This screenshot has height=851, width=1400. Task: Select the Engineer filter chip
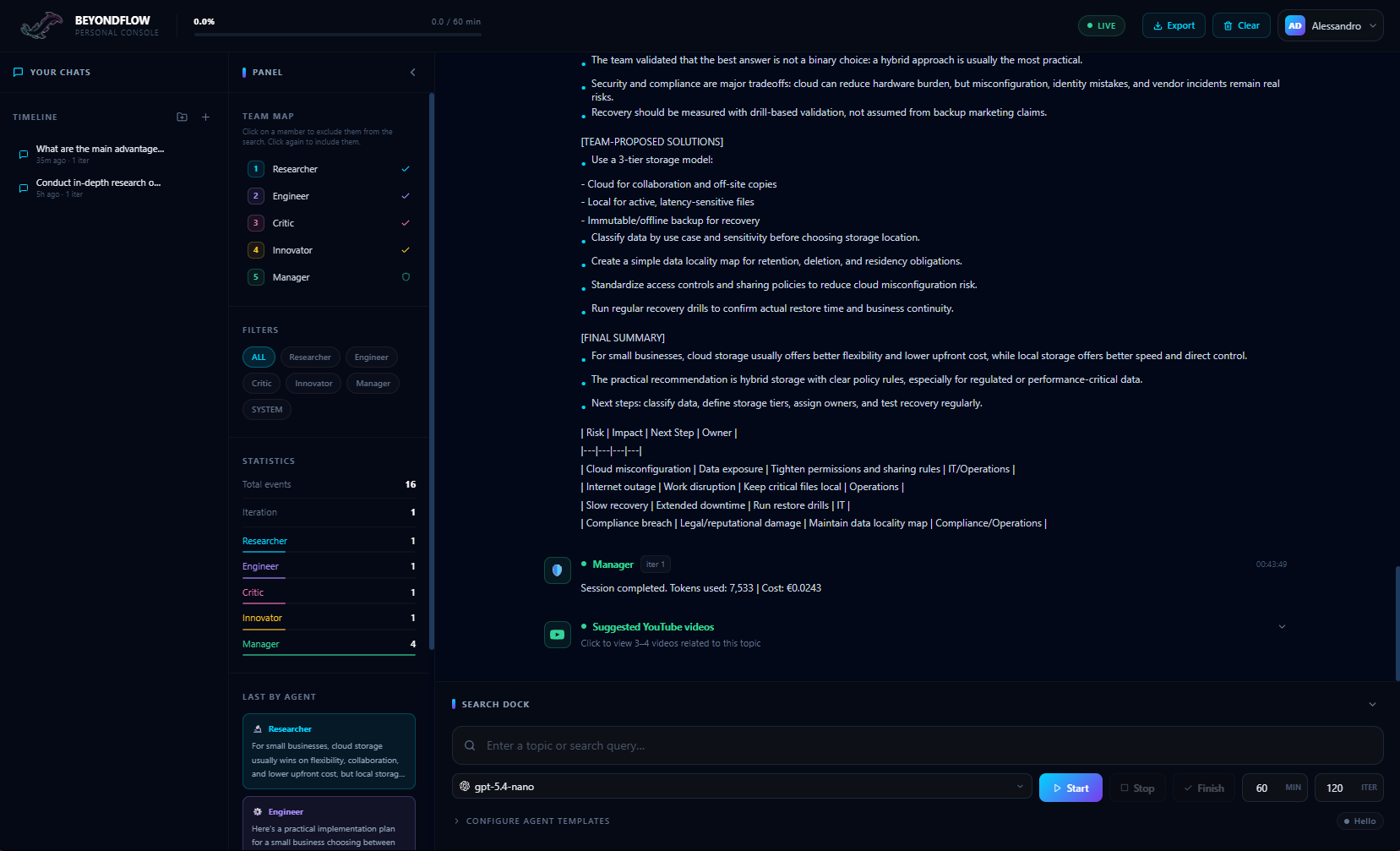(372, 357)
